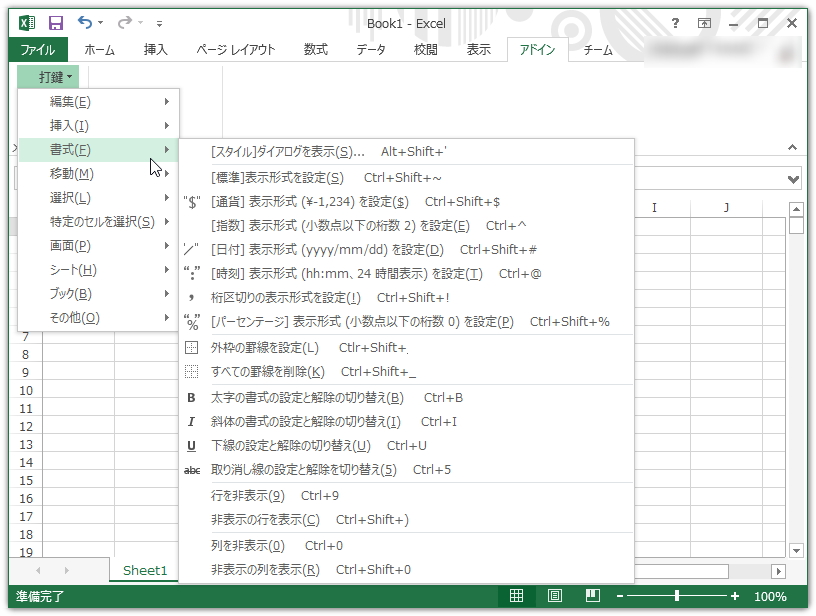Click the Help question mark button
This screenshot has width=816, height=616.
[x=674, y=23]
